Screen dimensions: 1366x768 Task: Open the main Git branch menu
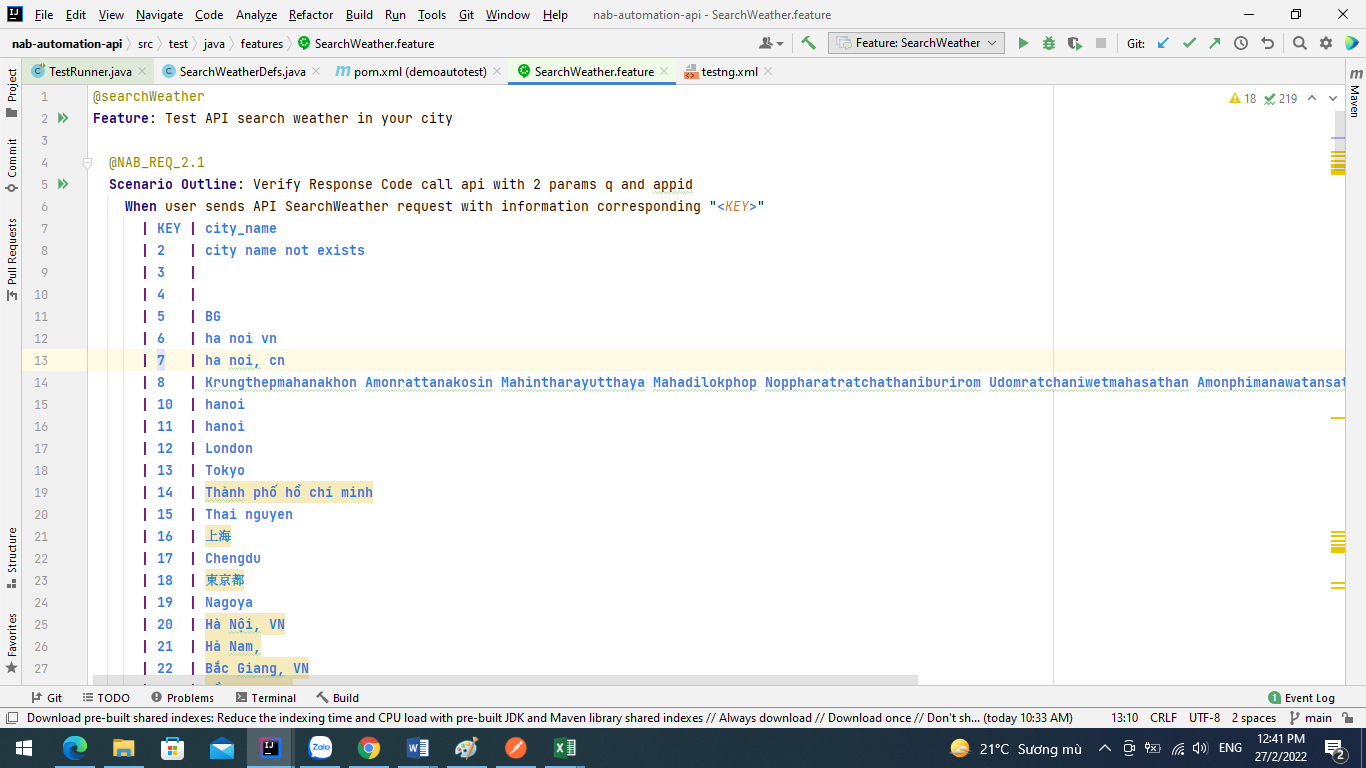pyautogui.click(x=1310, y=718)
